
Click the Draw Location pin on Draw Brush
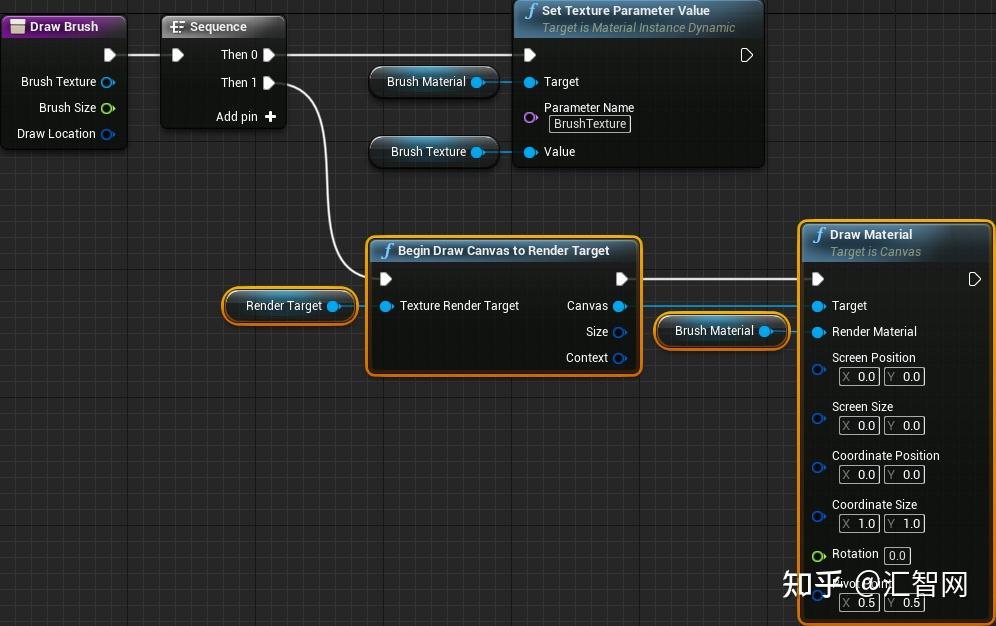click(x=108, y=134)
